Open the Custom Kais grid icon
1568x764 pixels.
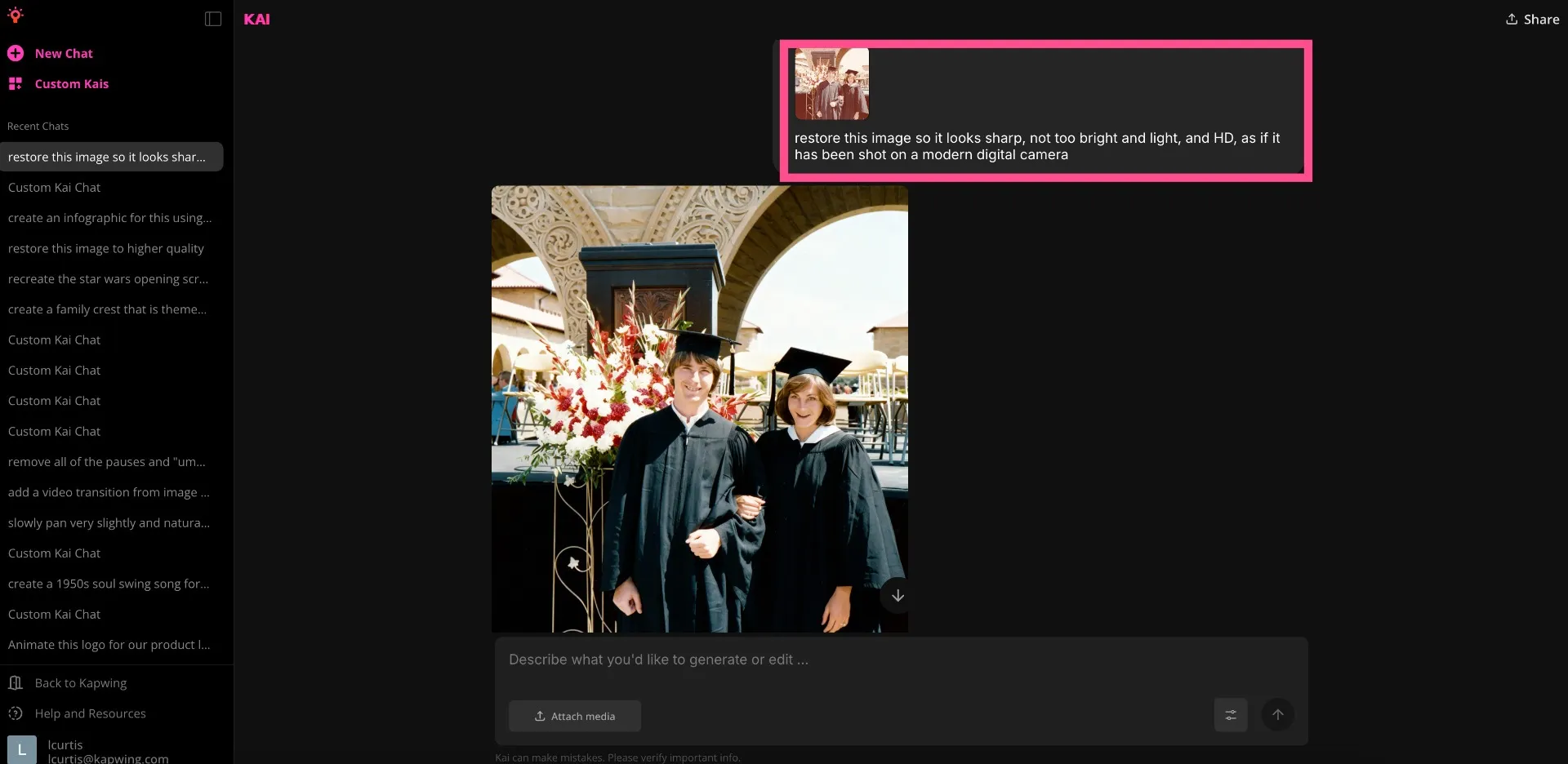click(x=16, y=83)
